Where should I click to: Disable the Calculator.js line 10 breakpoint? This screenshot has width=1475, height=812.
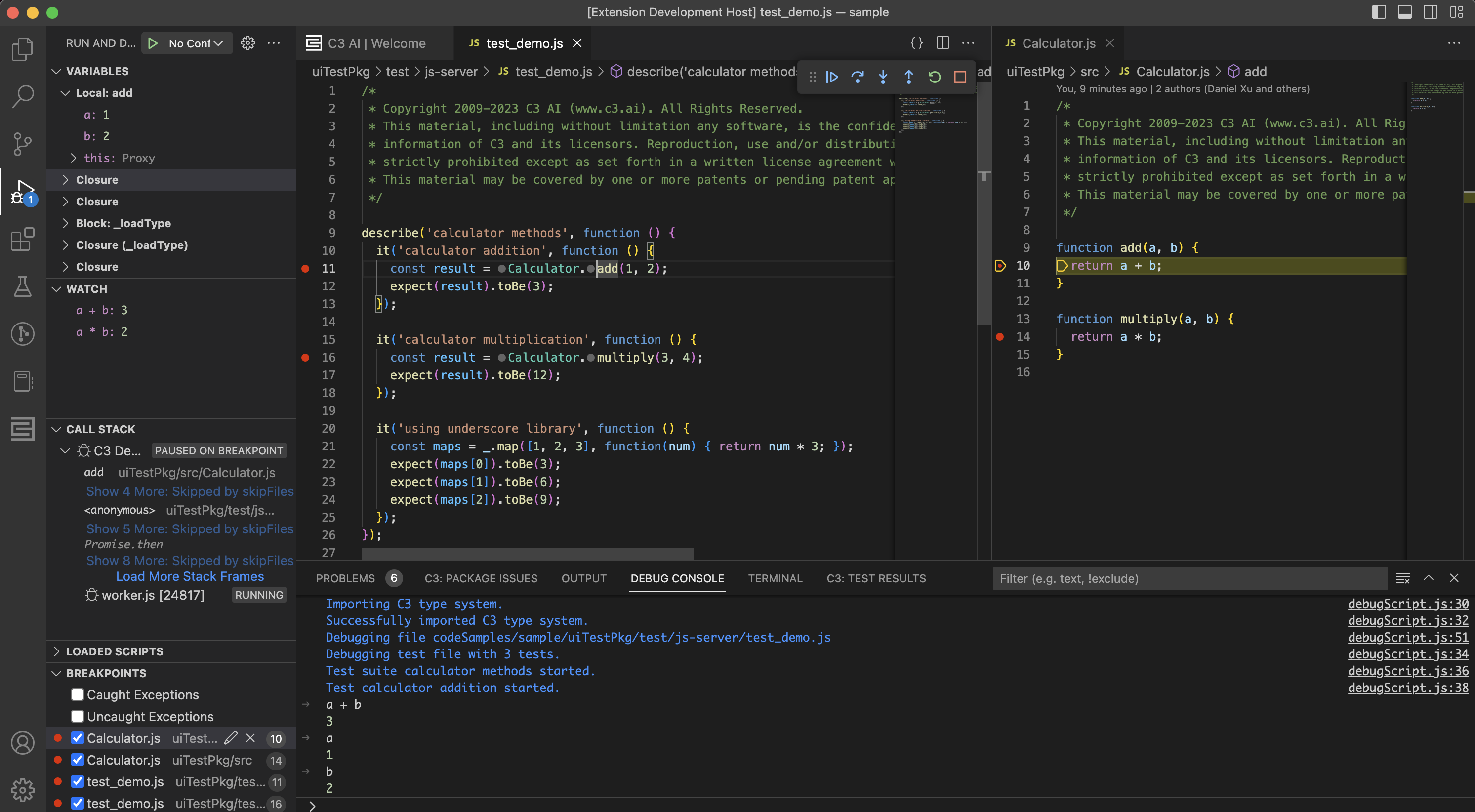[x=78, y=738]
